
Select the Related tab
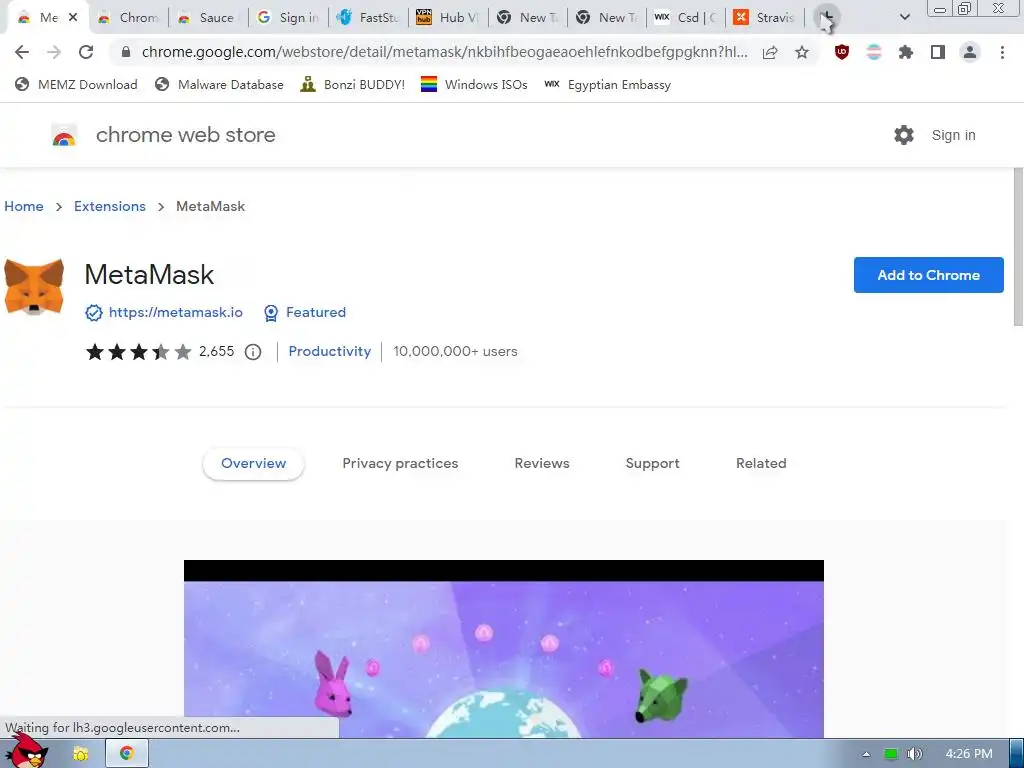tap(761, 463)
